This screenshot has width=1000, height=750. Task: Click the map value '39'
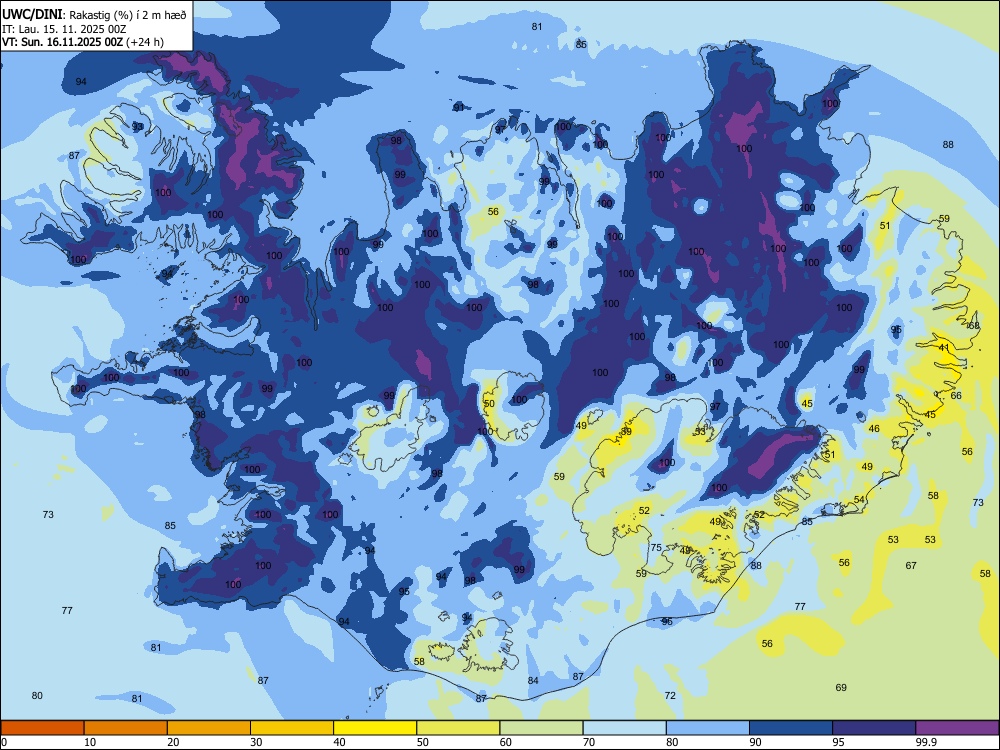click(x=626, y=431)
